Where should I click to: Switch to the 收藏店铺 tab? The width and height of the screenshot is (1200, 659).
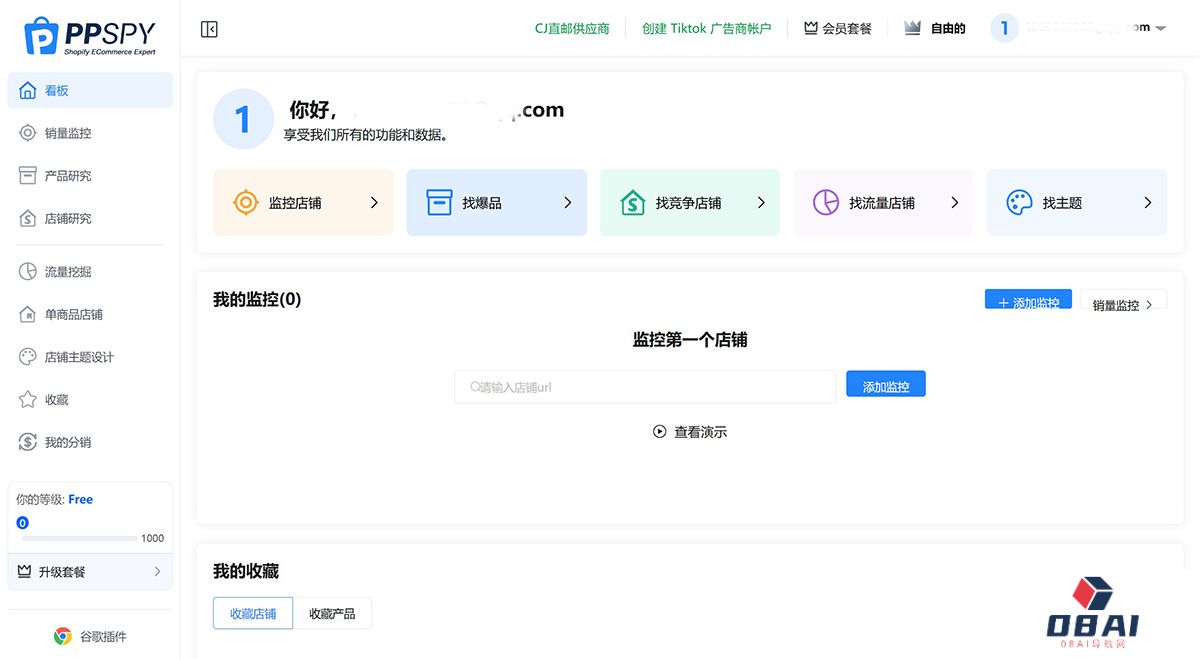pos(253,613)
